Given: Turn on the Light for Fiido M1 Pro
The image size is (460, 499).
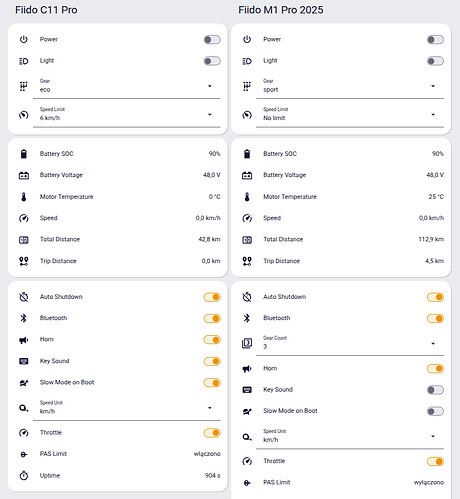Looking at the screenshot, I should 435,61.
